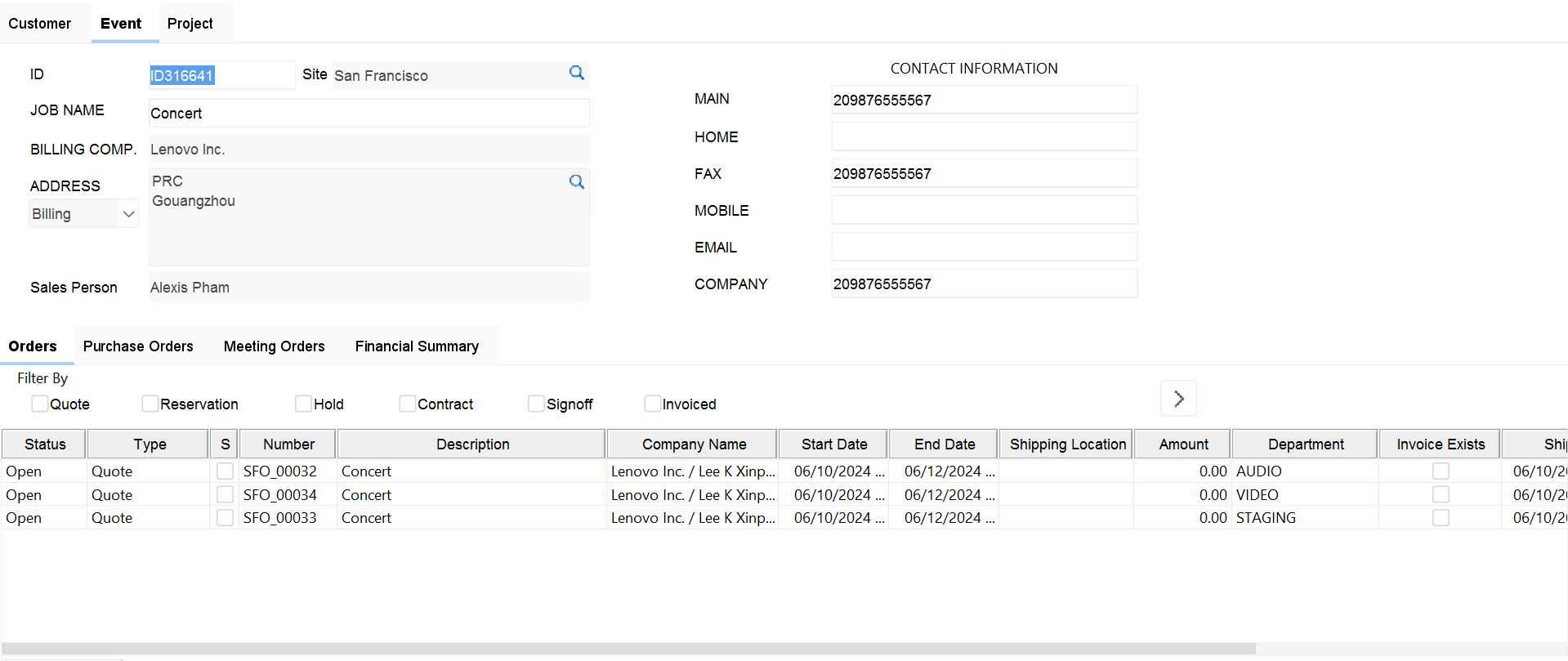Check the Invoiced filter checkbox
This screenshot has height=661, width=1568.
point(652,404)
